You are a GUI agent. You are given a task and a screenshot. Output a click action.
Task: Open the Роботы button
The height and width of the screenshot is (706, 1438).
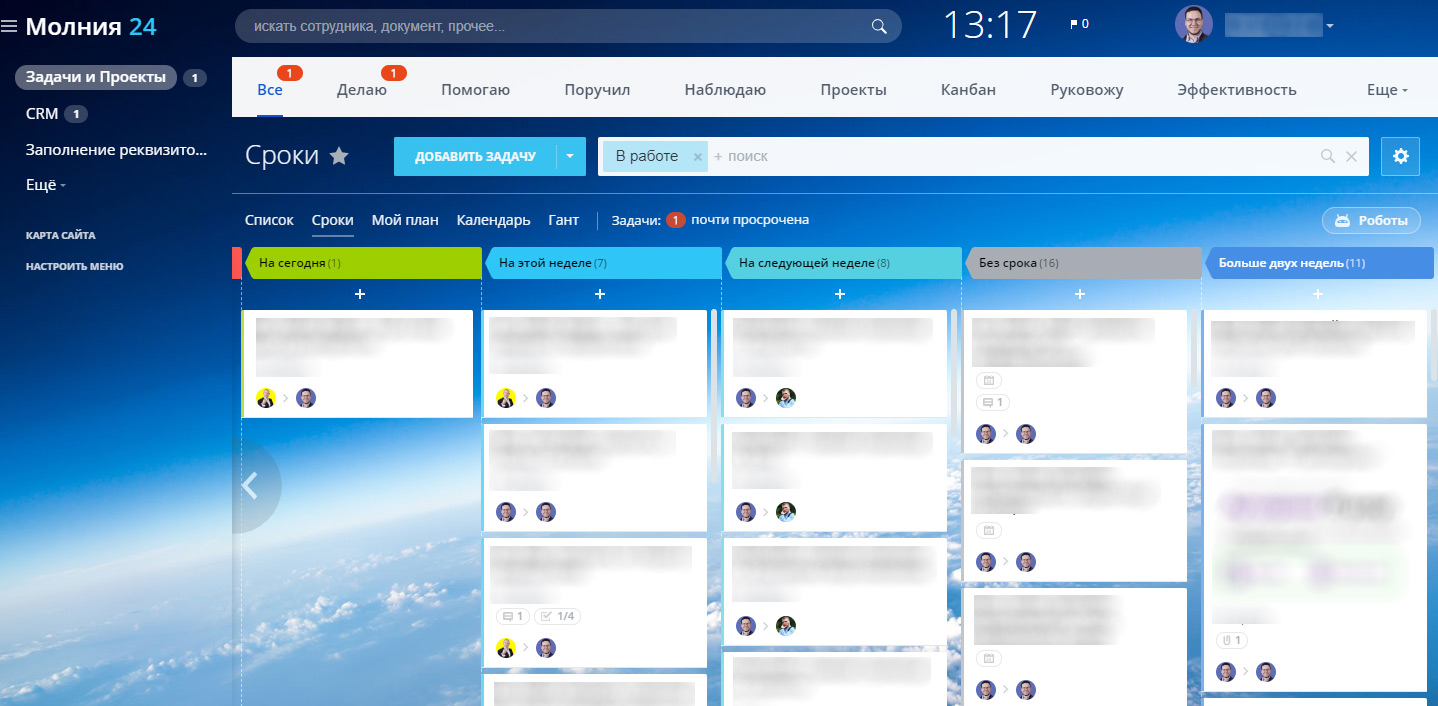(1371, 221)
